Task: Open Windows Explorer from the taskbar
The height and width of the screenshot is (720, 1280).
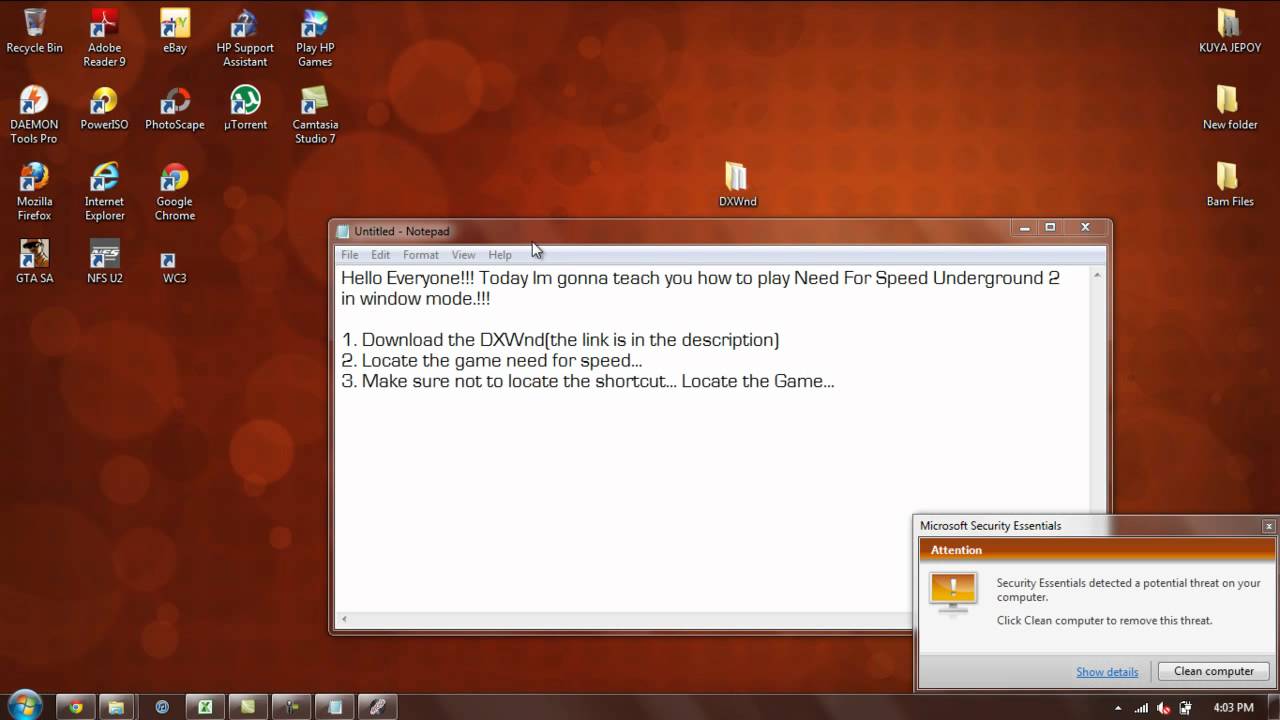Action: click(x=117, y=707)
